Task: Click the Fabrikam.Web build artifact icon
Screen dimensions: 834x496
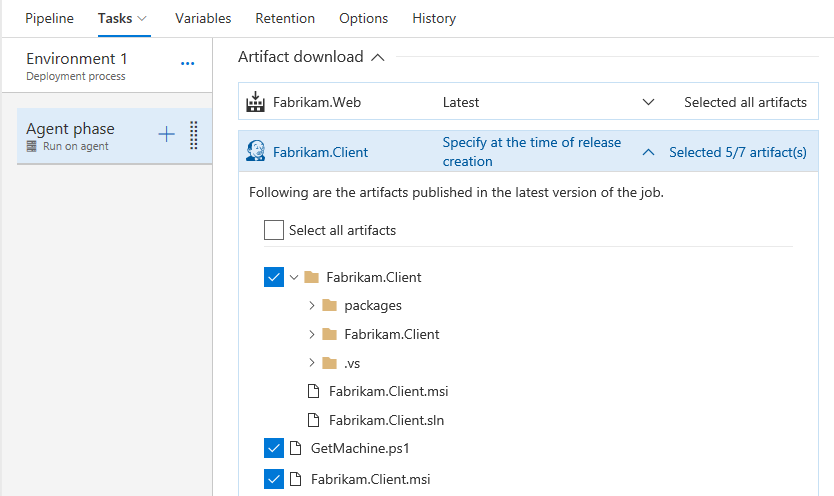Action: (x=255, y=102)
